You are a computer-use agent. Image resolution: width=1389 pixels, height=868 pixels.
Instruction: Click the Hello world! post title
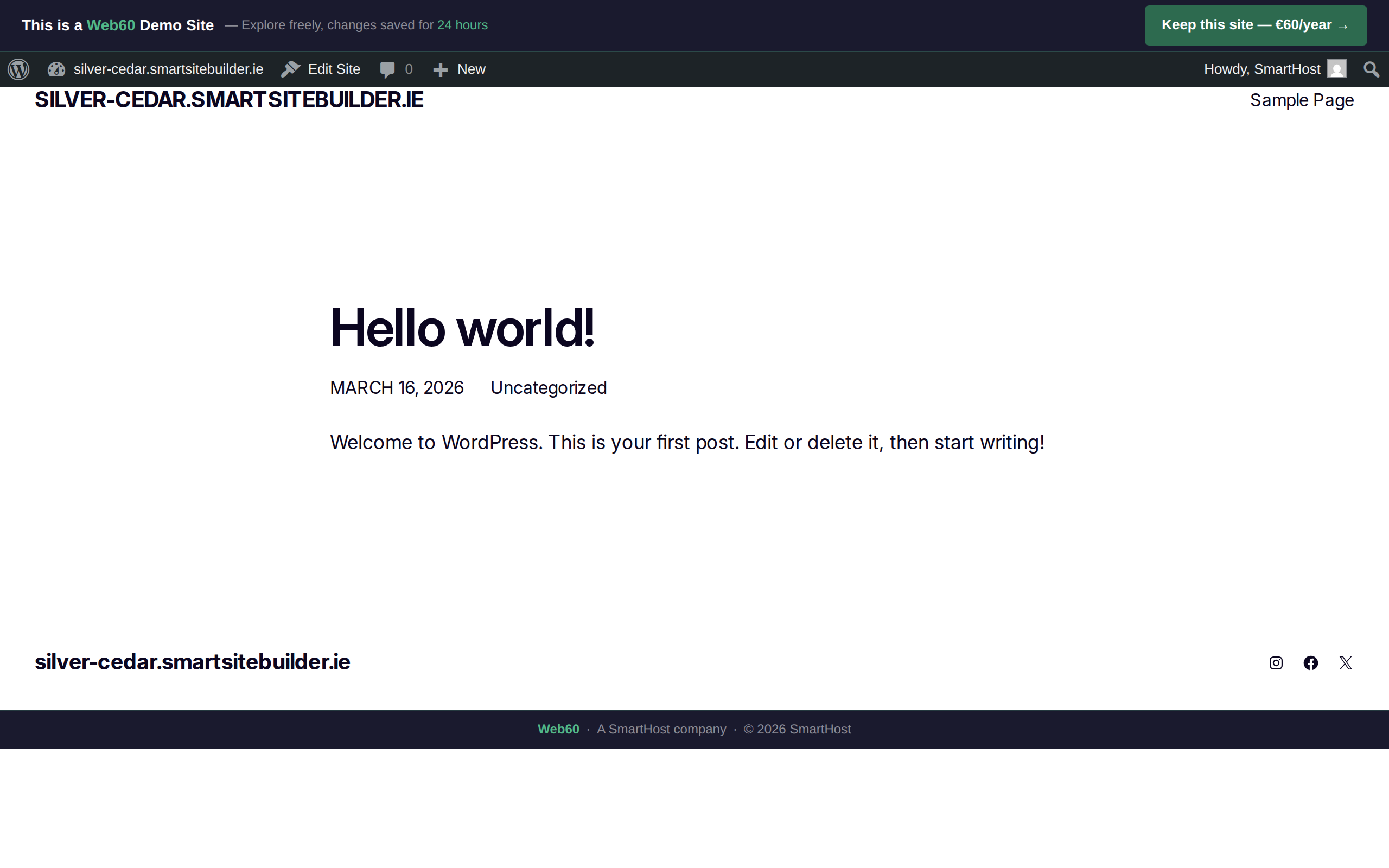tap(462, 328)
